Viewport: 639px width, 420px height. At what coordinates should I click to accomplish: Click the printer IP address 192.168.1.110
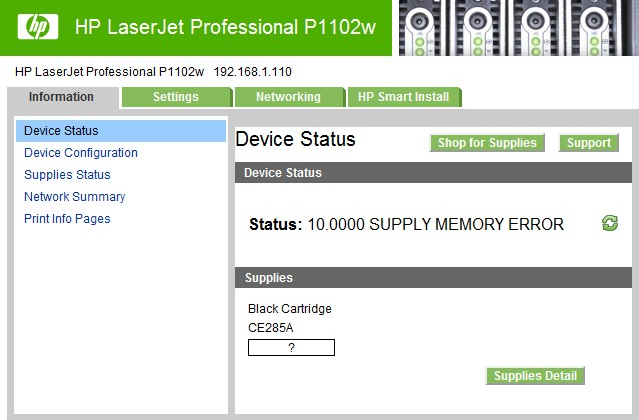(x=253, y=72)
